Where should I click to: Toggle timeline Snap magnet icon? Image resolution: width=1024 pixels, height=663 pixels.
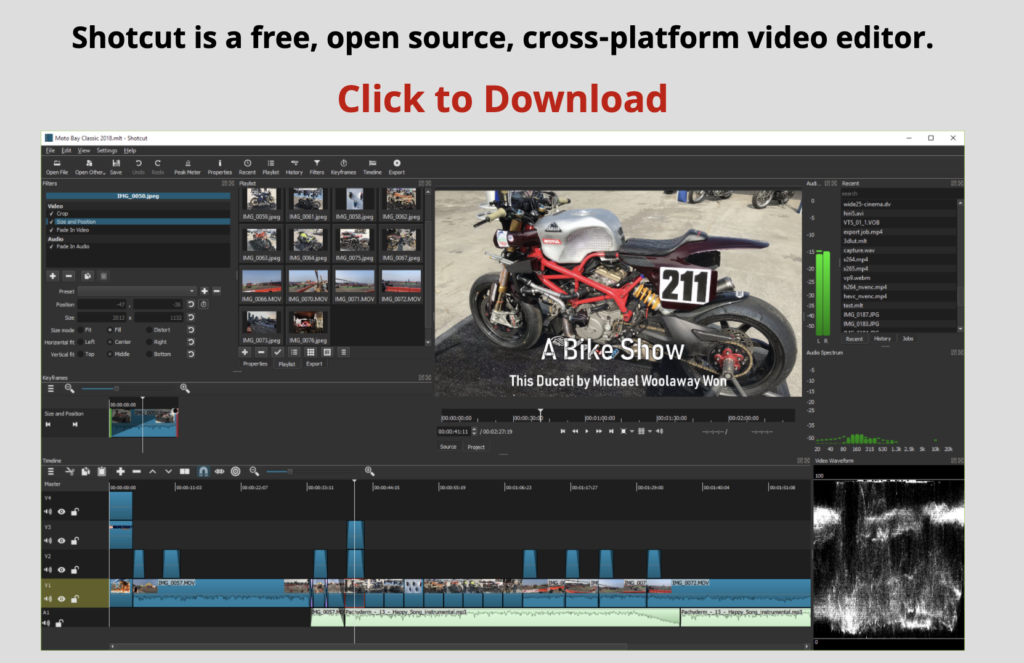click(x=203, y=471)
